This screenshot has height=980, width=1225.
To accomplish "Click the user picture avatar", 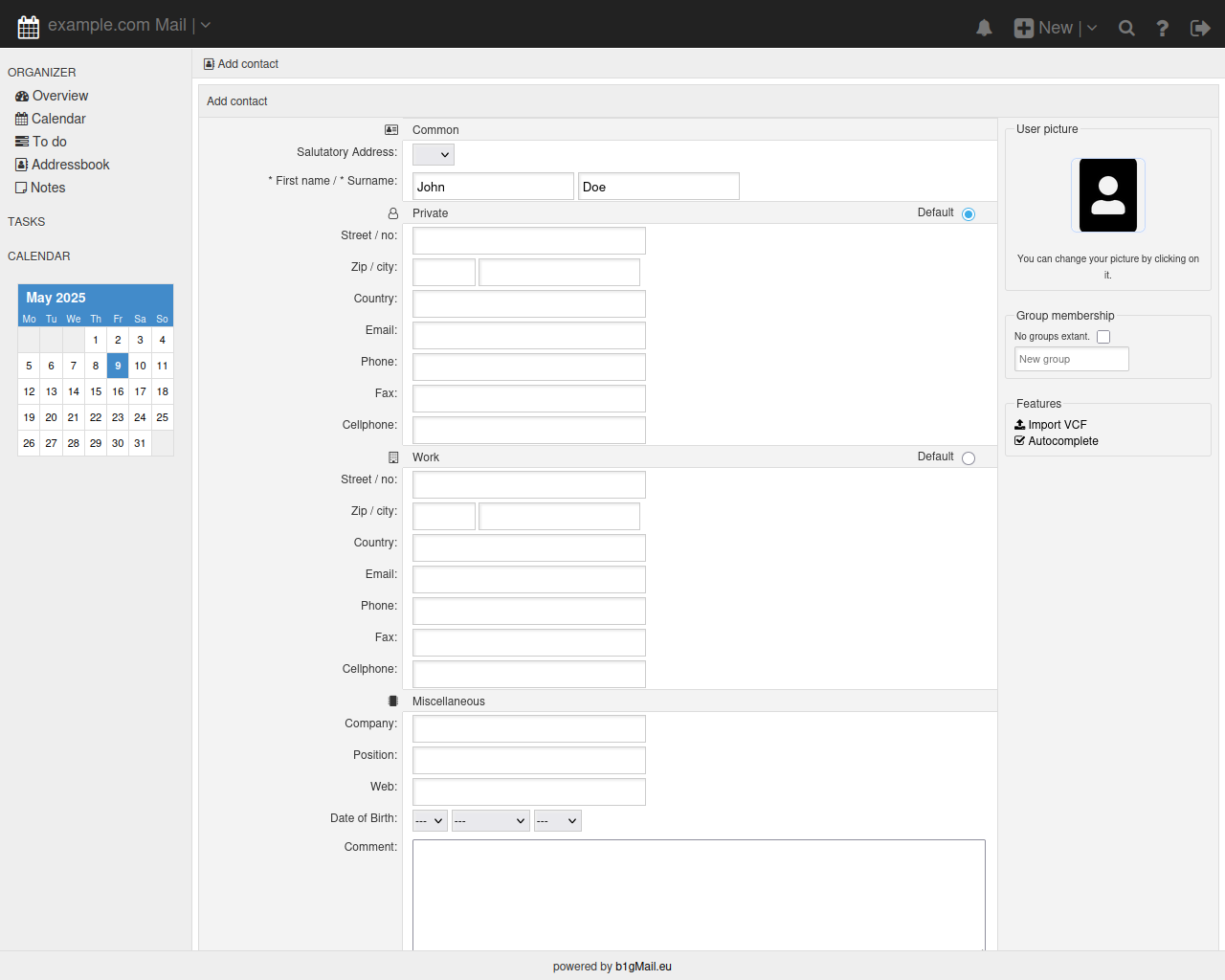I will (1107, 195).
